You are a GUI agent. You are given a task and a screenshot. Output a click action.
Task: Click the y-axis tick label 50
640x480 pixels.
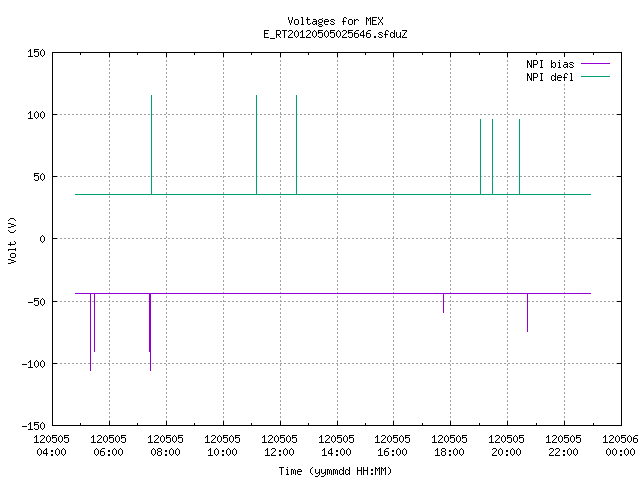pyautogui.click(x=39, y=177)
